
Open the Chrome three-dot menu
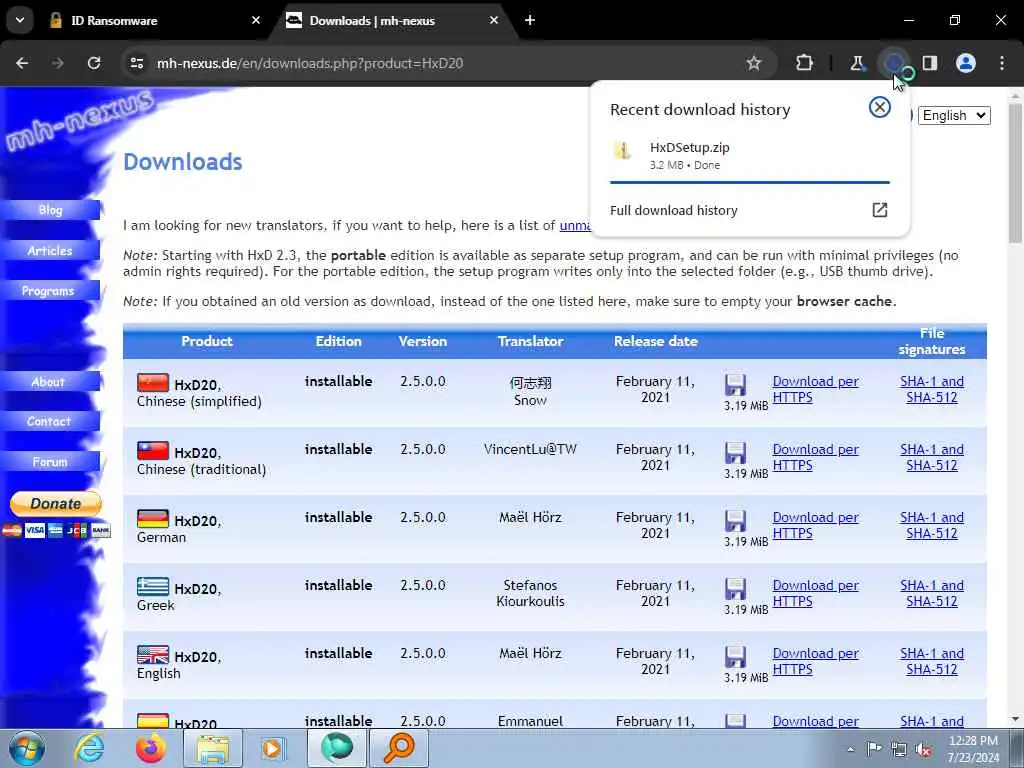[x=1002, y=63]
